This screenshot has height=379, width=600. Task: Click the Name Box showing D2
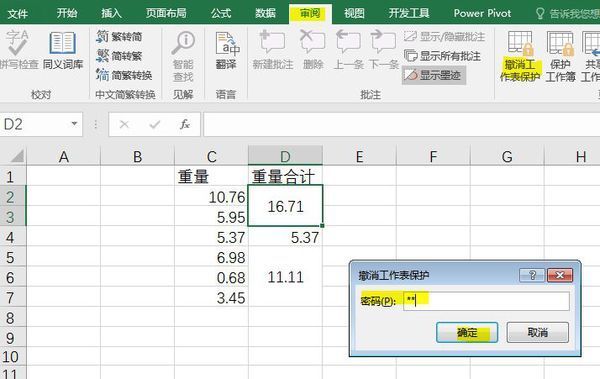[x=34, y=124]
